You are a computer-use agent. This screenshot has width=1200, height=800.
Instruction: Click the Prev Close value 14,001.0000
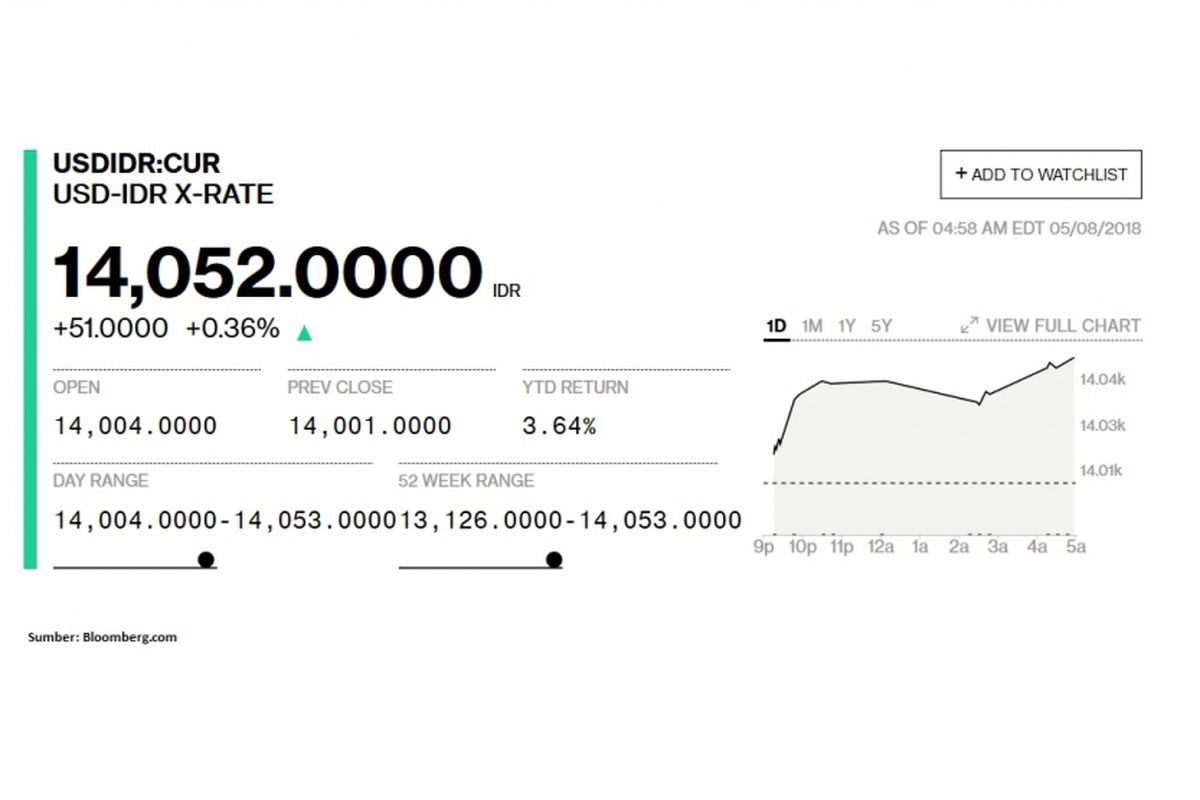(x=370, y=427)
